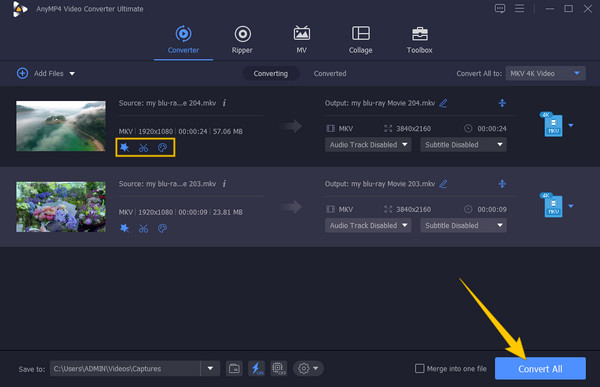
Task: Click the Cut scissors icon for Movie 204
Action: pos(143,148)
